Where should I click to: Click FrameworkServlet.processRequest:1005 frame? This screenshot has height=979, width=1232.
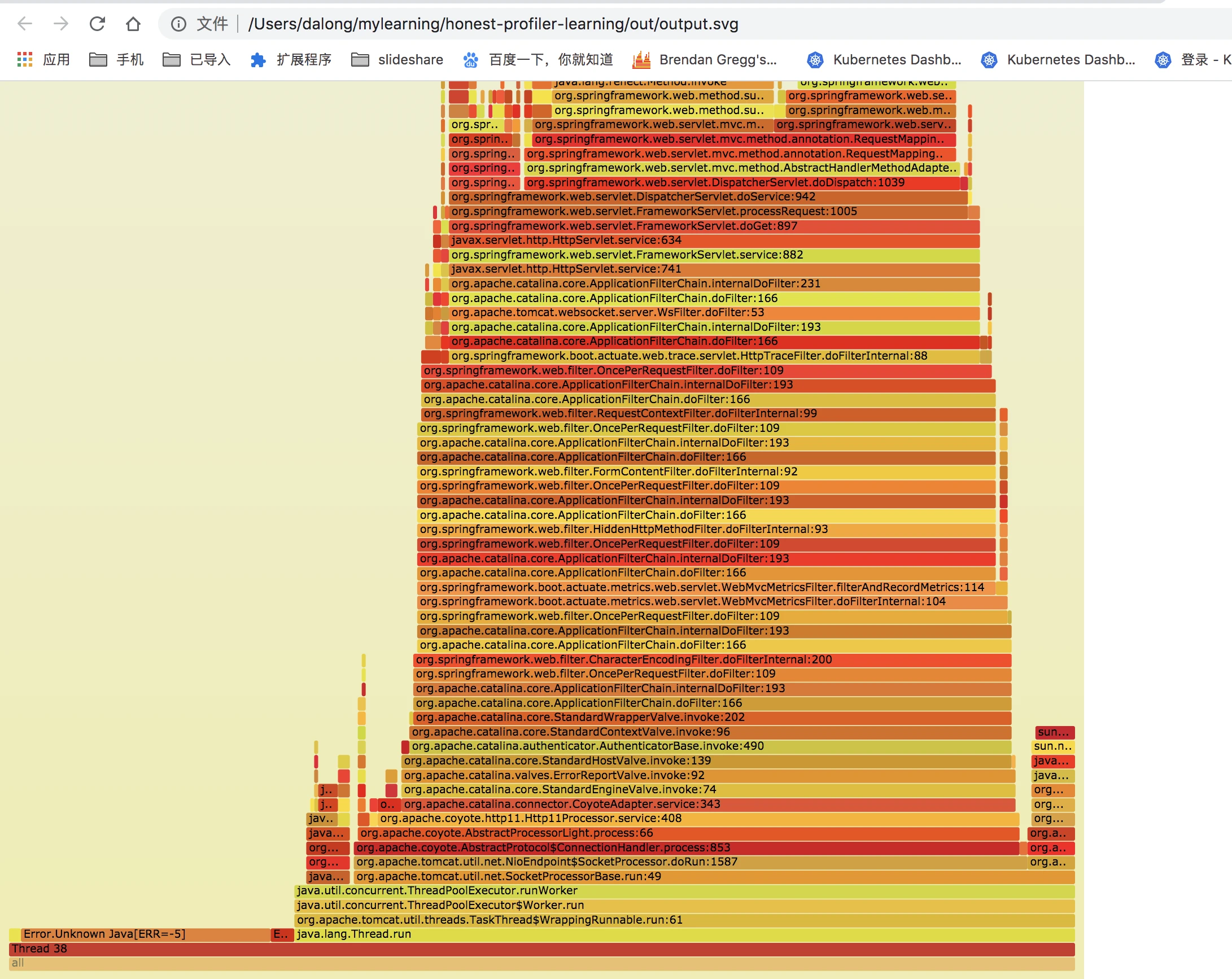[708, 212]
